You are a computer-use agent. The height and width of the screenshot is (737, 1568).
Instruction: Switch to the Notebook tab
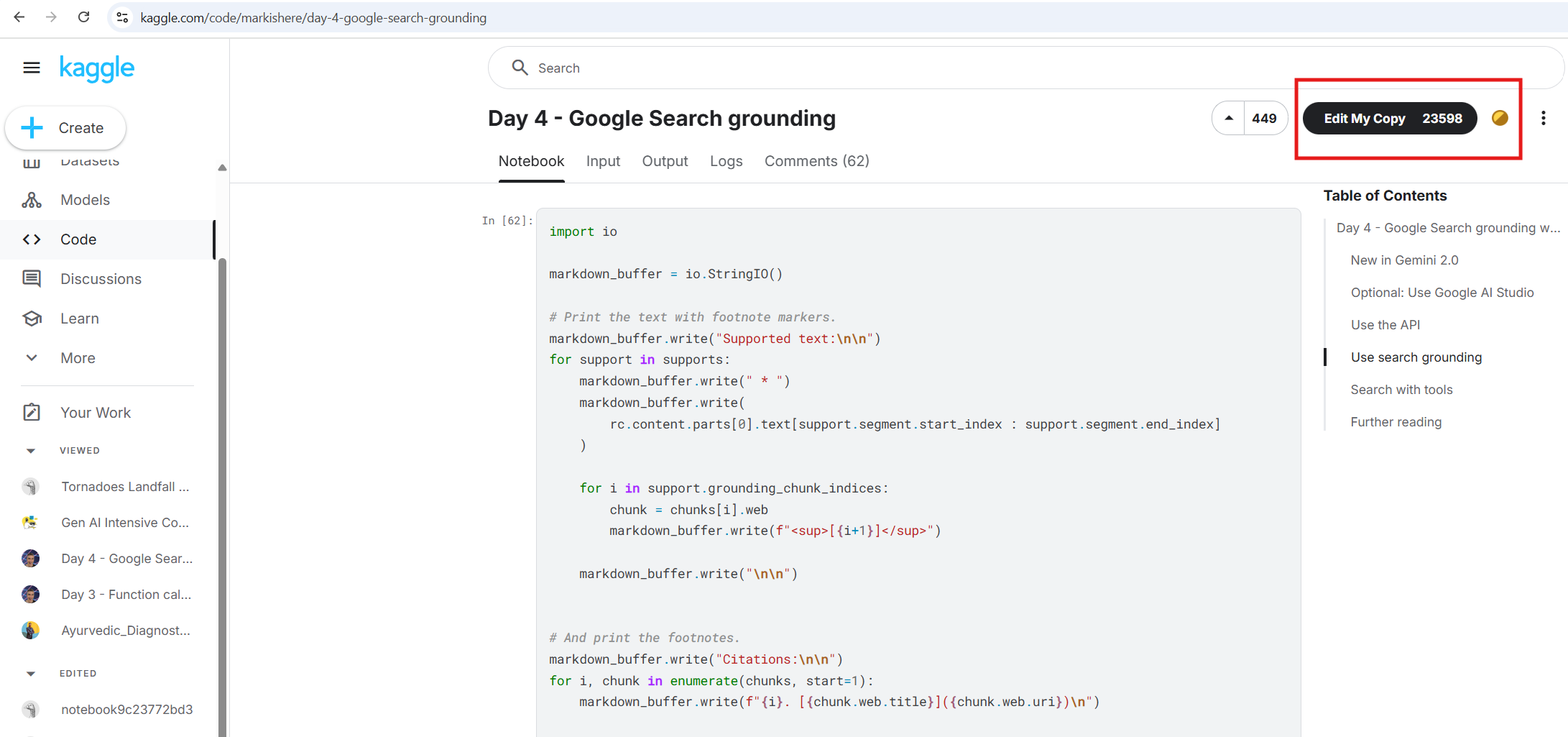(531, 161)
